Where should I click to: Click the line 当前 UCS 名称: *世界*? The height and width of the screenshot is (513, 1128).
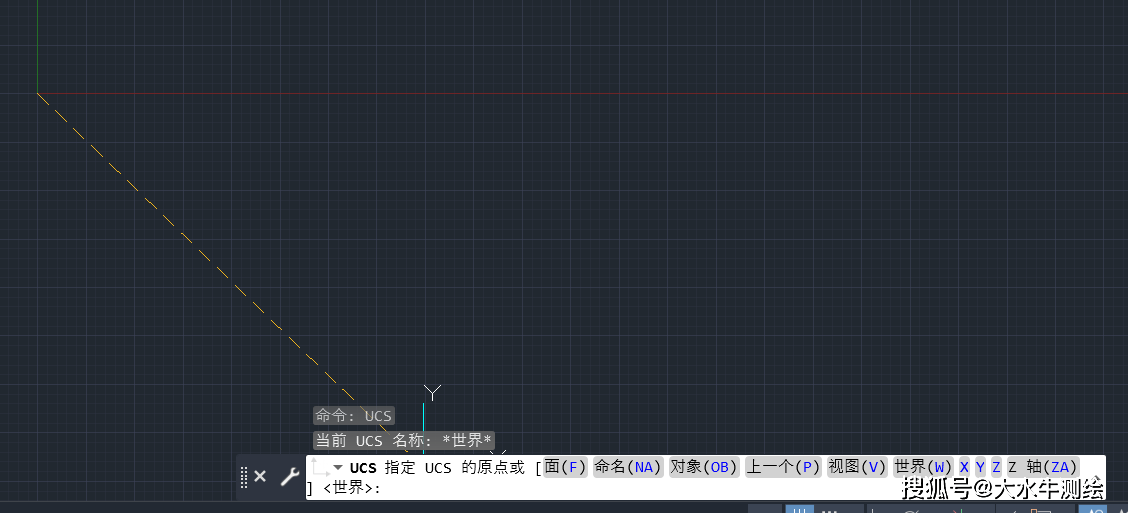(404, 440)
